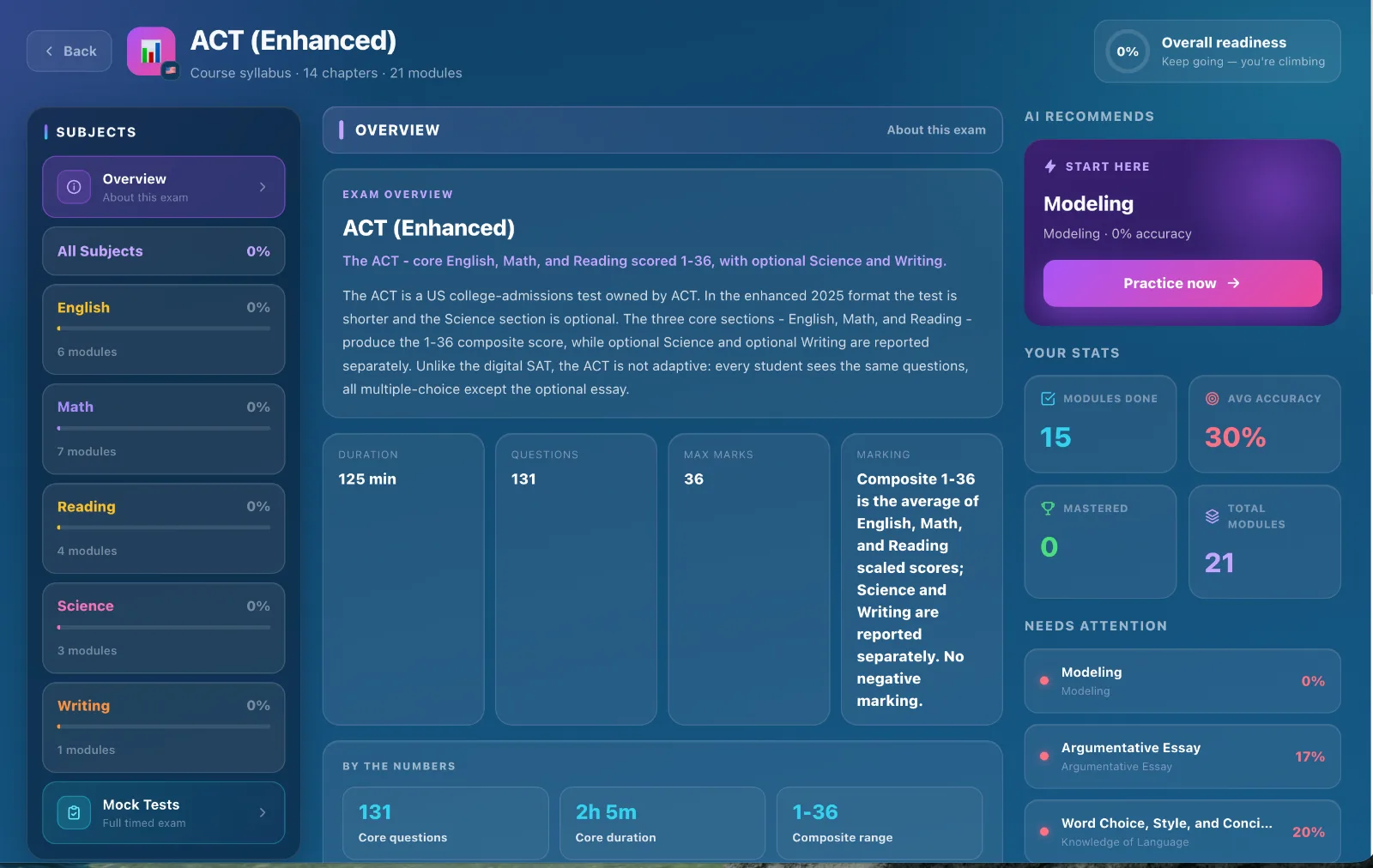Image resolution: width=1373 pixels, height=868 pixels.
Task: Click the red dot beside Word Choice
Action: [1044, 832]
